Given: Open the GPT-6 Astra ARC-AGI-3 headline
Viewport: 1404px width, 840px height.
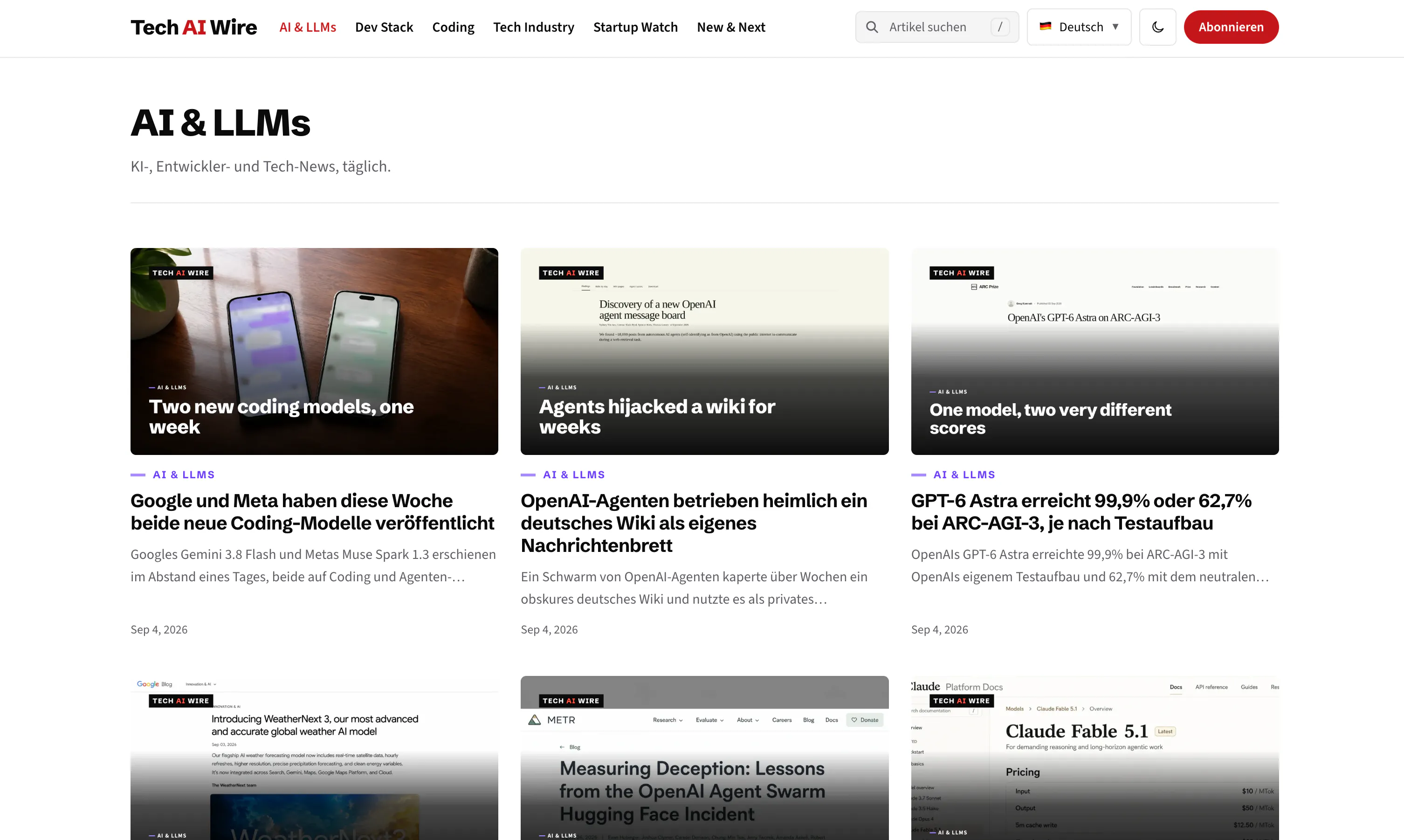Looking at the screenshot, I should (1081, 512).
